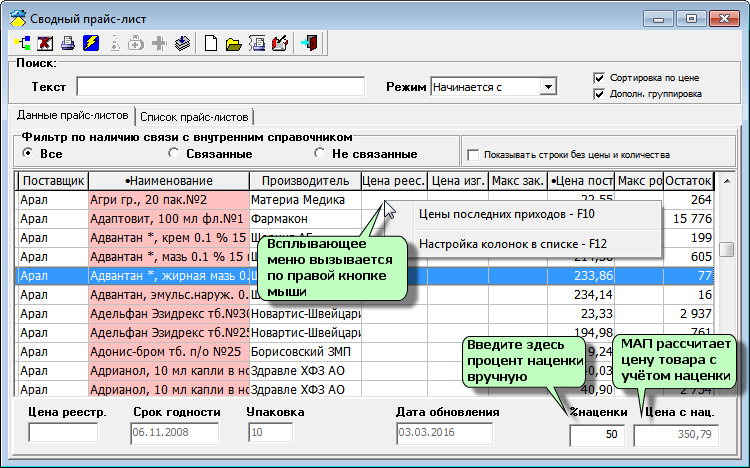This screenshot has width=750, height=468.
Task: Click the lightning bolt toolbar icon
Action: 90,43
